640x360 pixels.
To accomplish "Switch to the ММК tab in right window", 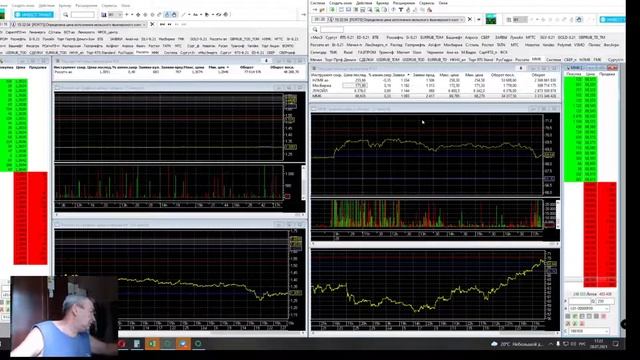I will [536, 60].
